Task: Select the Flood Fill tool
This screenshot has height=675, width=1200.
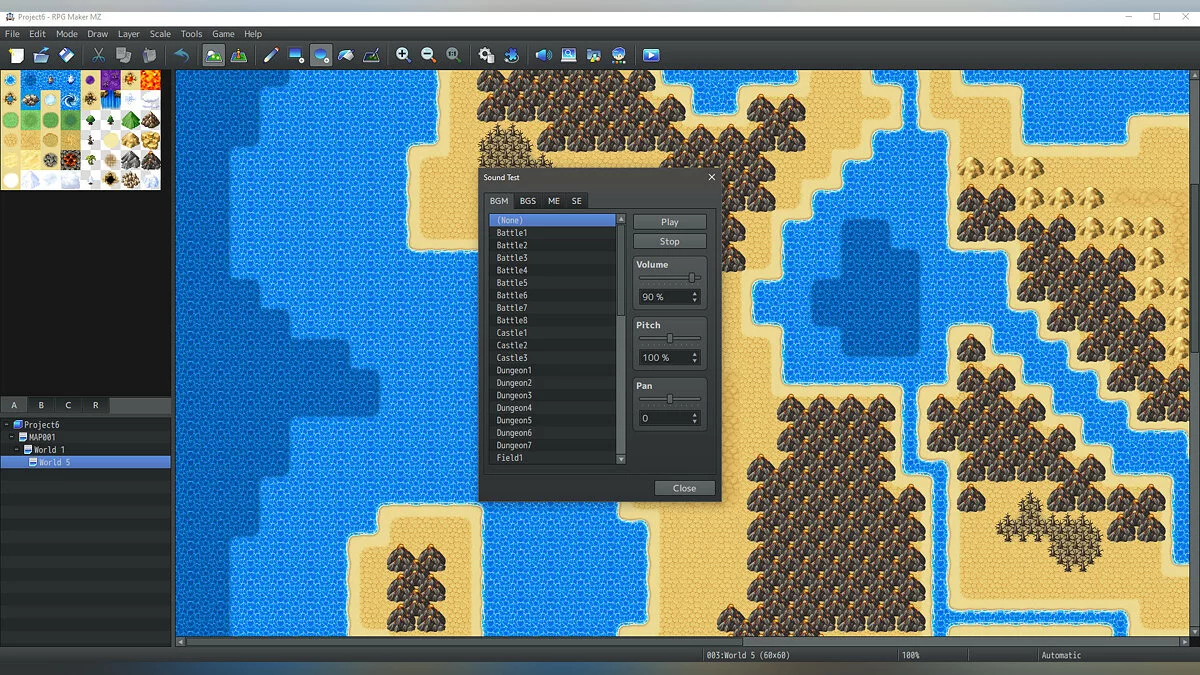Action: (x=345, y=55)
